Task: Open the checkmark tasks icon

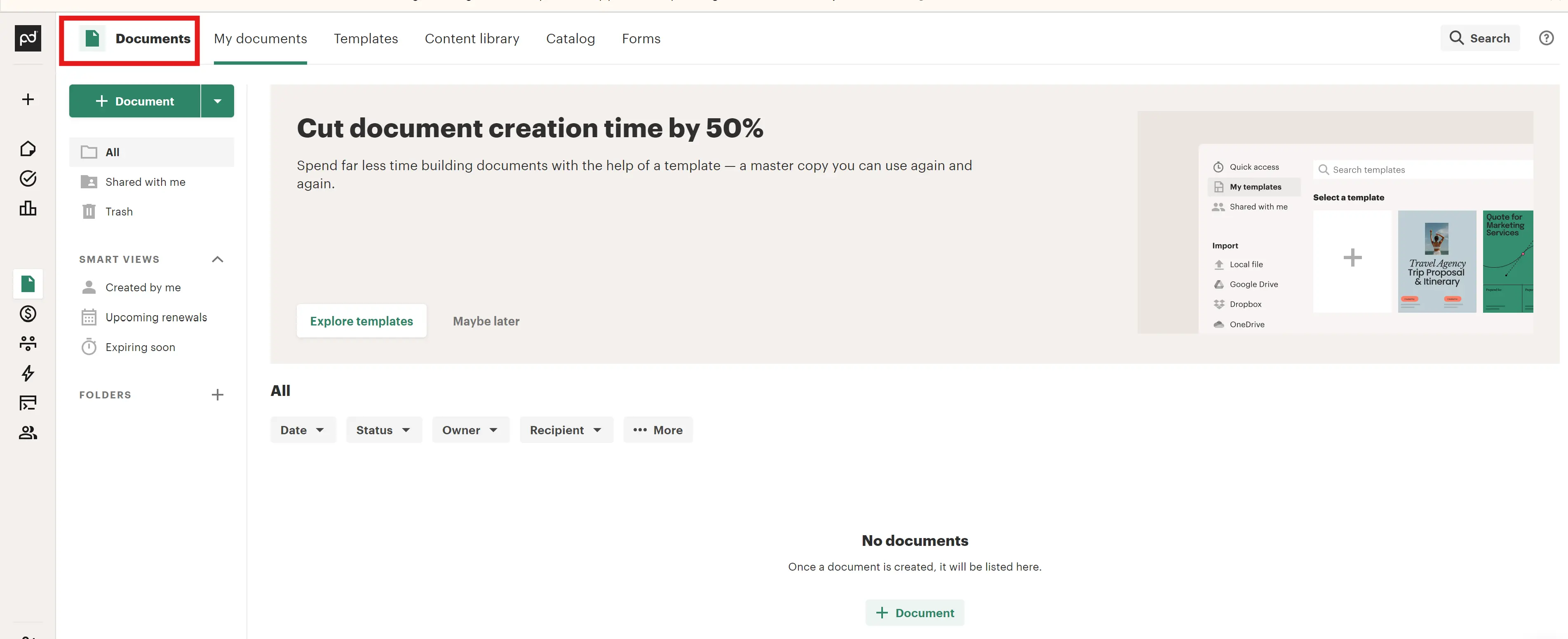Action: (x=28, y=178)
